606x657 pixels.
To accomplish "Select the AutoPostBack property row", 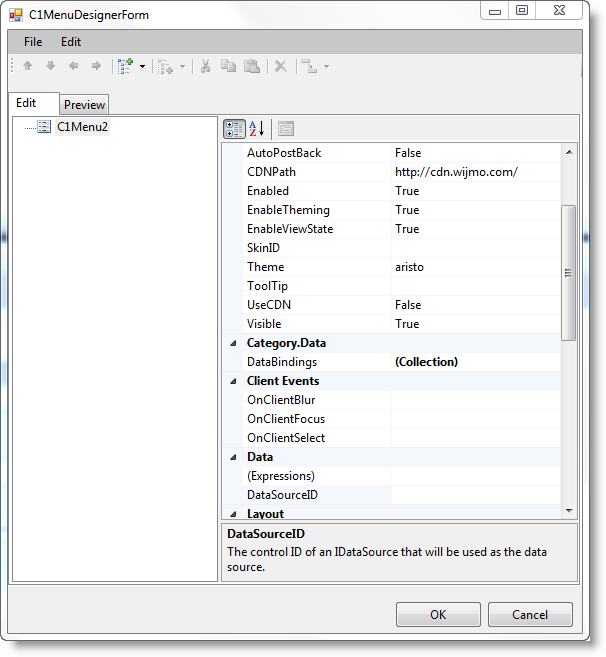I will pyautogui.click(x=401, y=153).
